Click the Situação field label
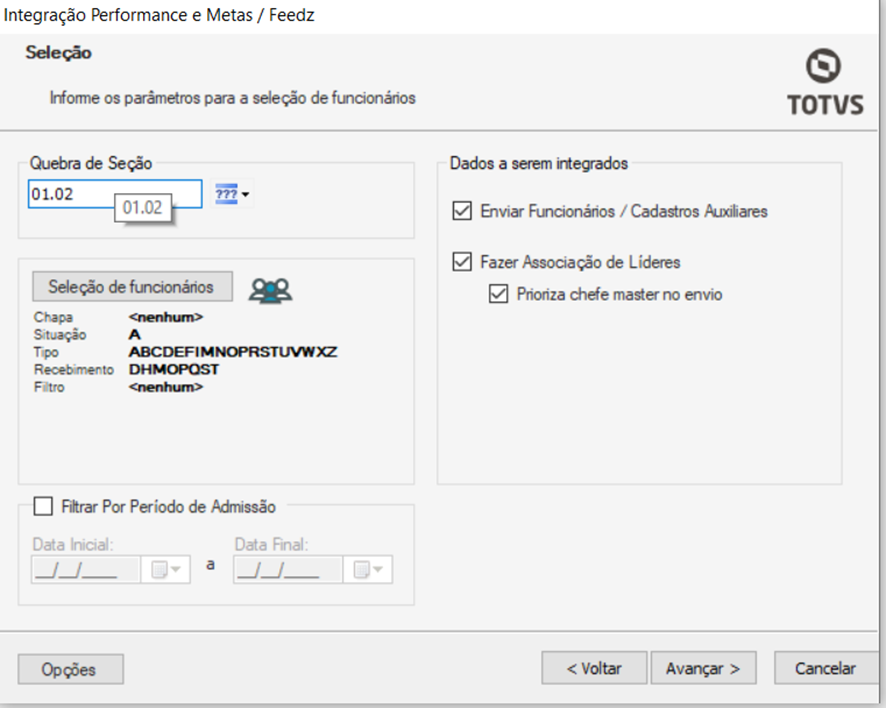This screenshot has width=886, height=708. tap(60, 335)
